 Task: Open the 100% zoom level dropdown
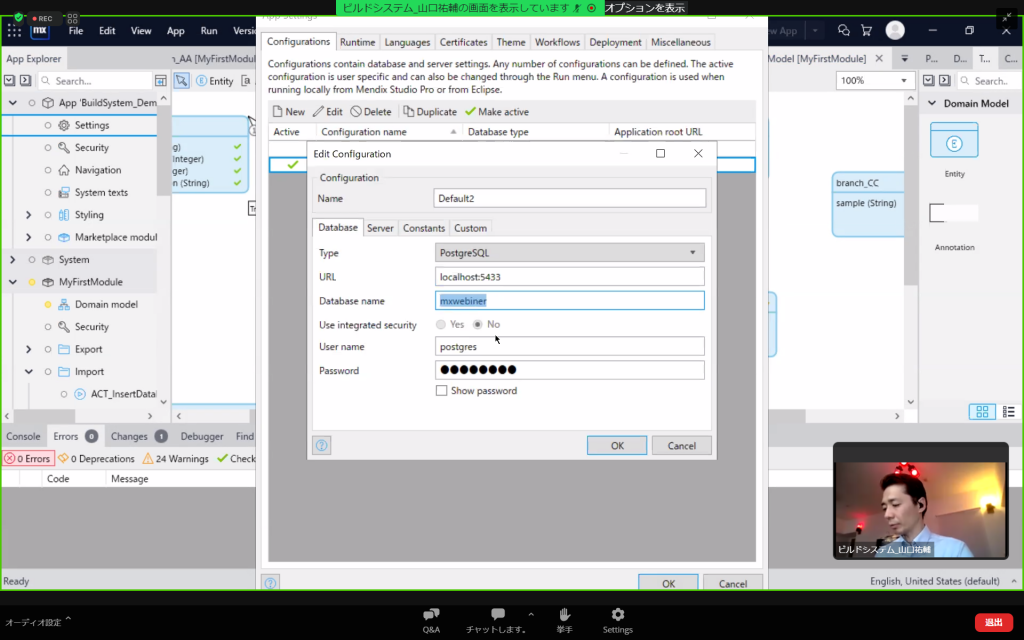(876, 80)
